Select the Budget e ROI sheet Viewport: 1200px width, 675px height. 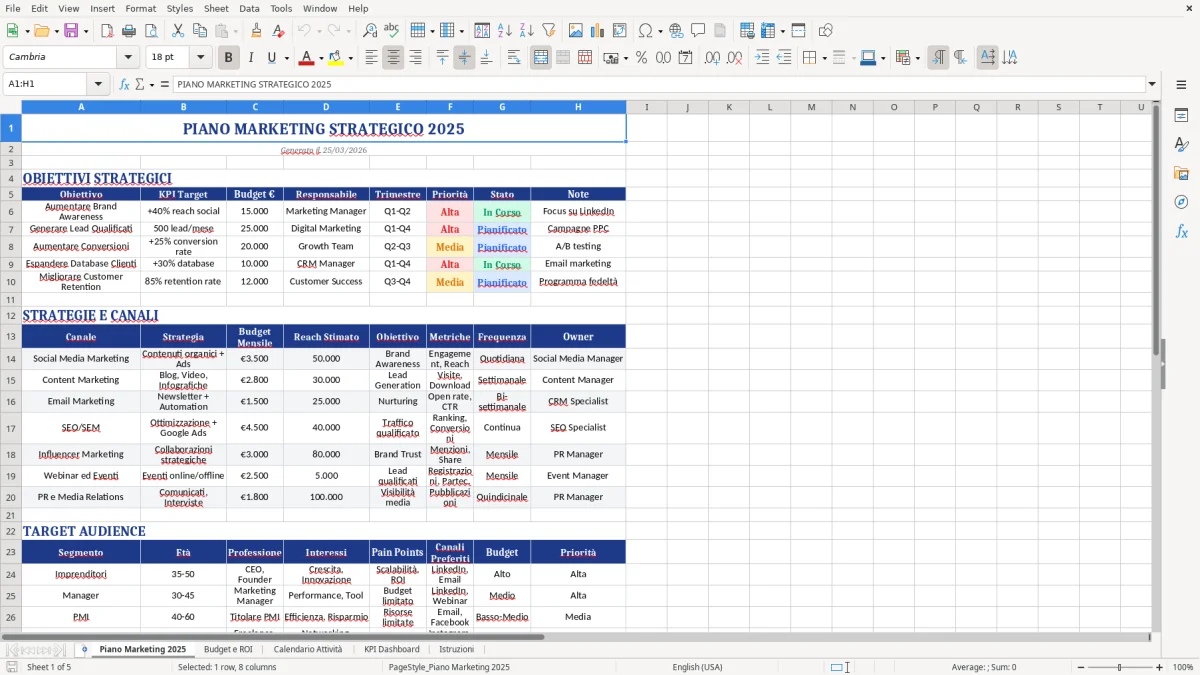pyautogui.click(x=226, y=648)
